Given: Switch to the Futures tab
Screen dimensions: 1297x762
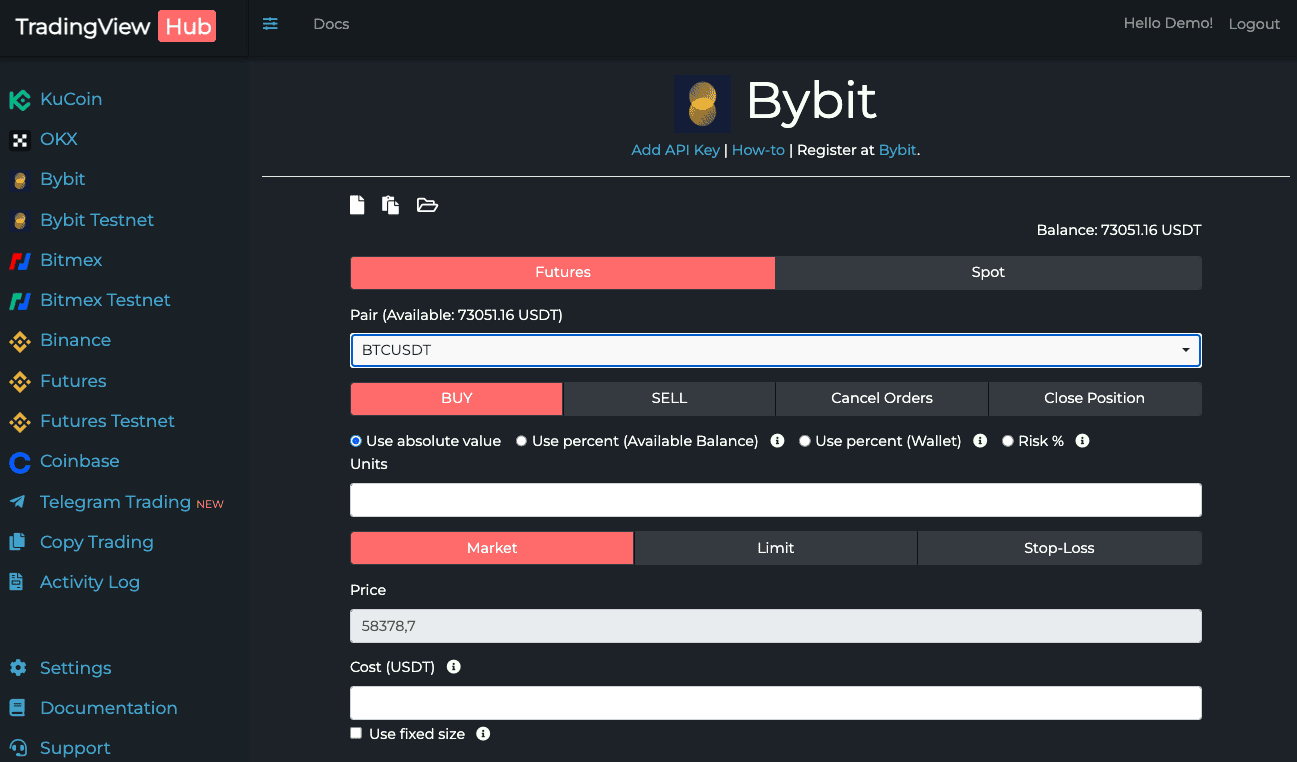Looking at the screenshot, I should click(563, 272).
